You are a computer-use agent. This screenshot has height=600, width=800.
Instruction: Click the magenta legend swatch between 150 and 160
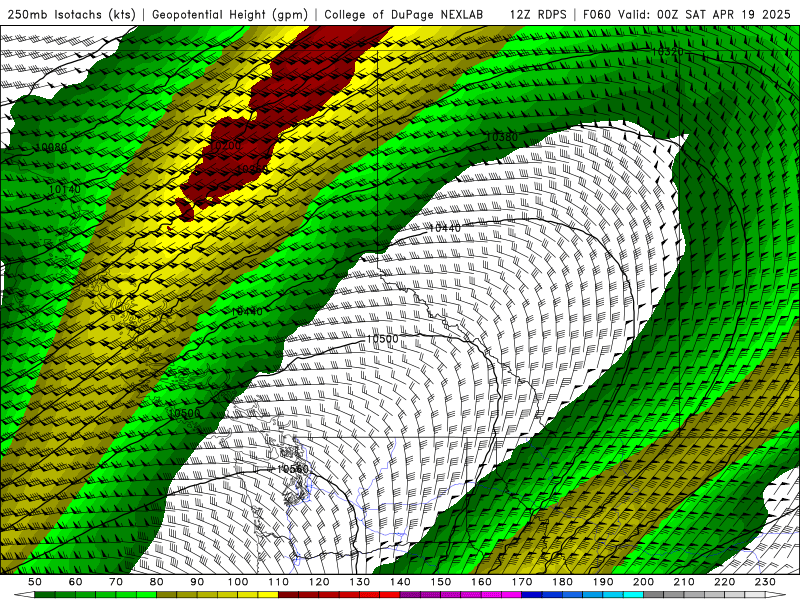tap(461, 595)
